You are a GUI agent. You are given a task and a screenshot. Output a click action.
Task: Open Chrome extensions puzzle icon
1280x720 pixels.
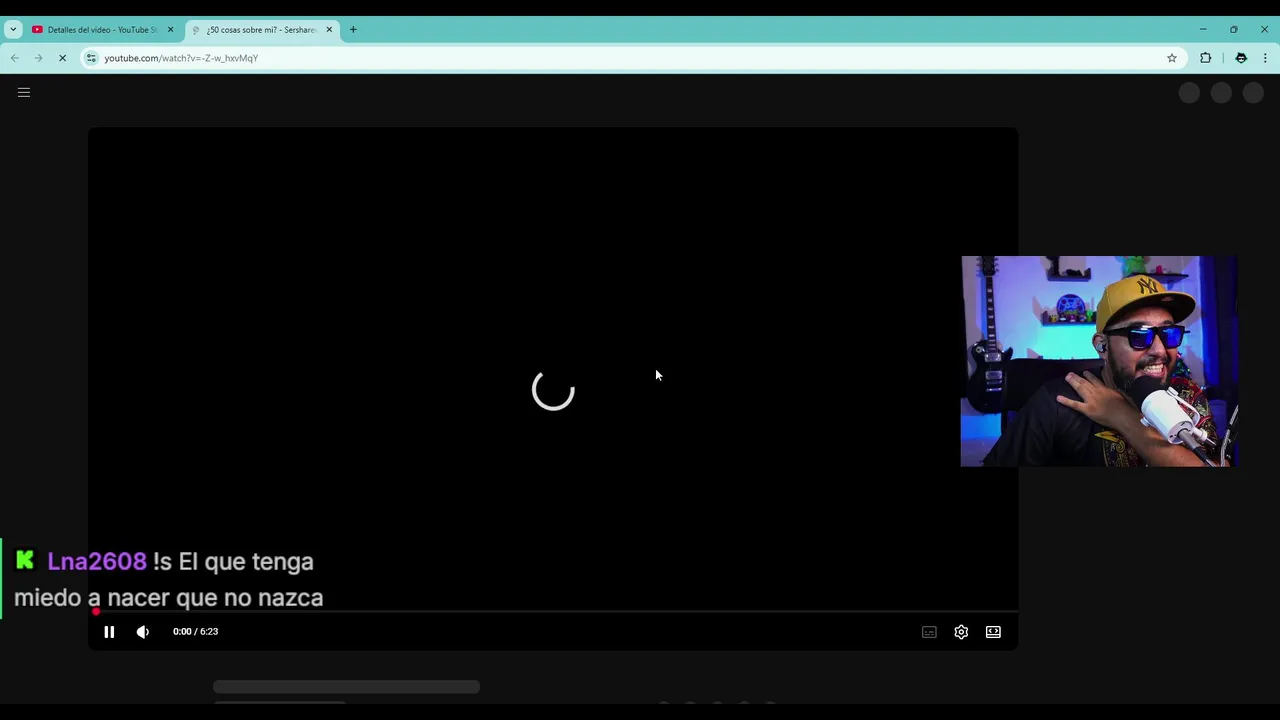[x=1206, y=58]
